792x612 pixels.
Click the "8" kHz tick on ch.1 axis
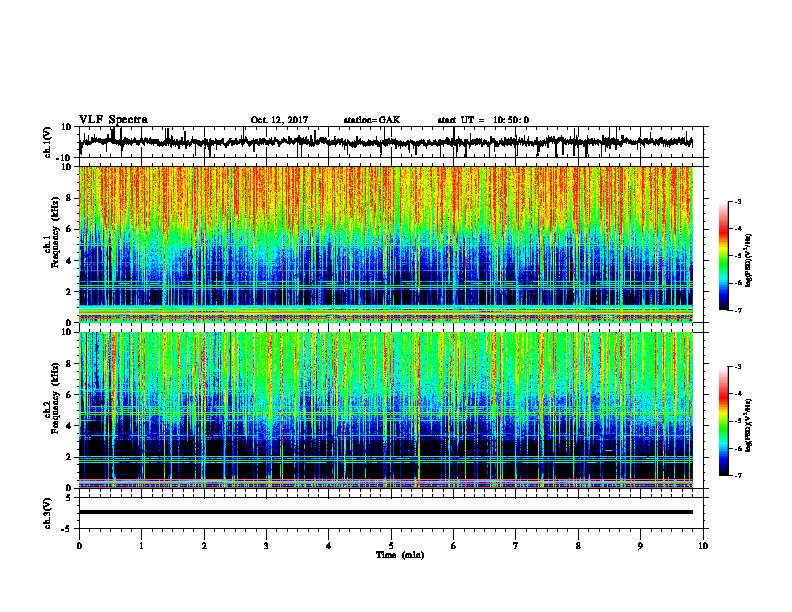pos(69,198)
